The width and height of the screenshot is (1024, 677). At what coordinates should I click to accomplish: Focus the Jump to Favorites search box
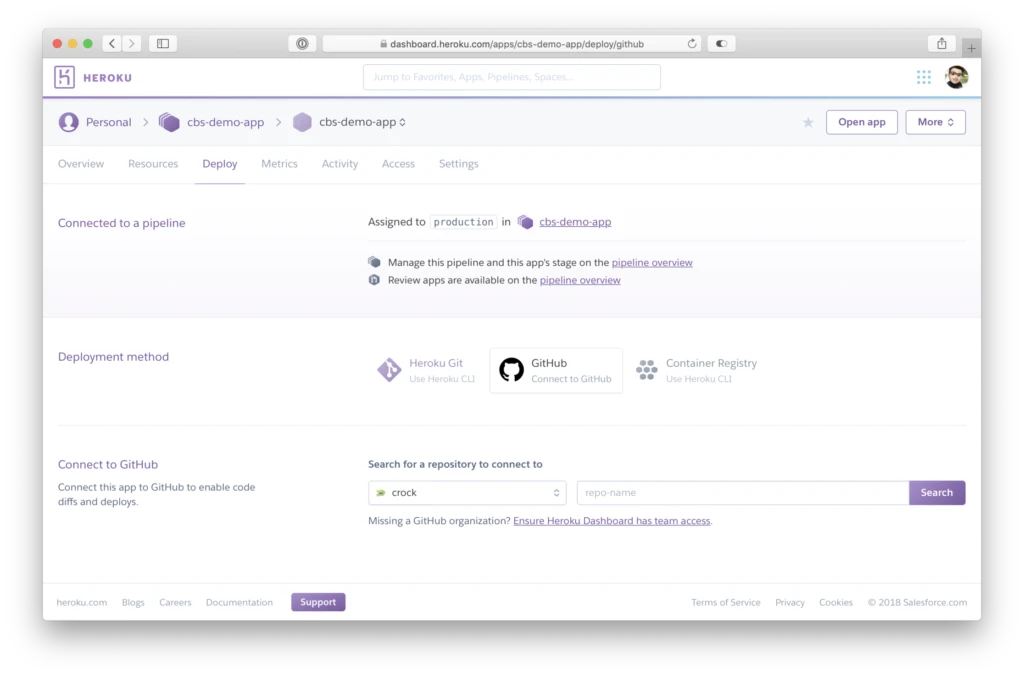(511, 77)
